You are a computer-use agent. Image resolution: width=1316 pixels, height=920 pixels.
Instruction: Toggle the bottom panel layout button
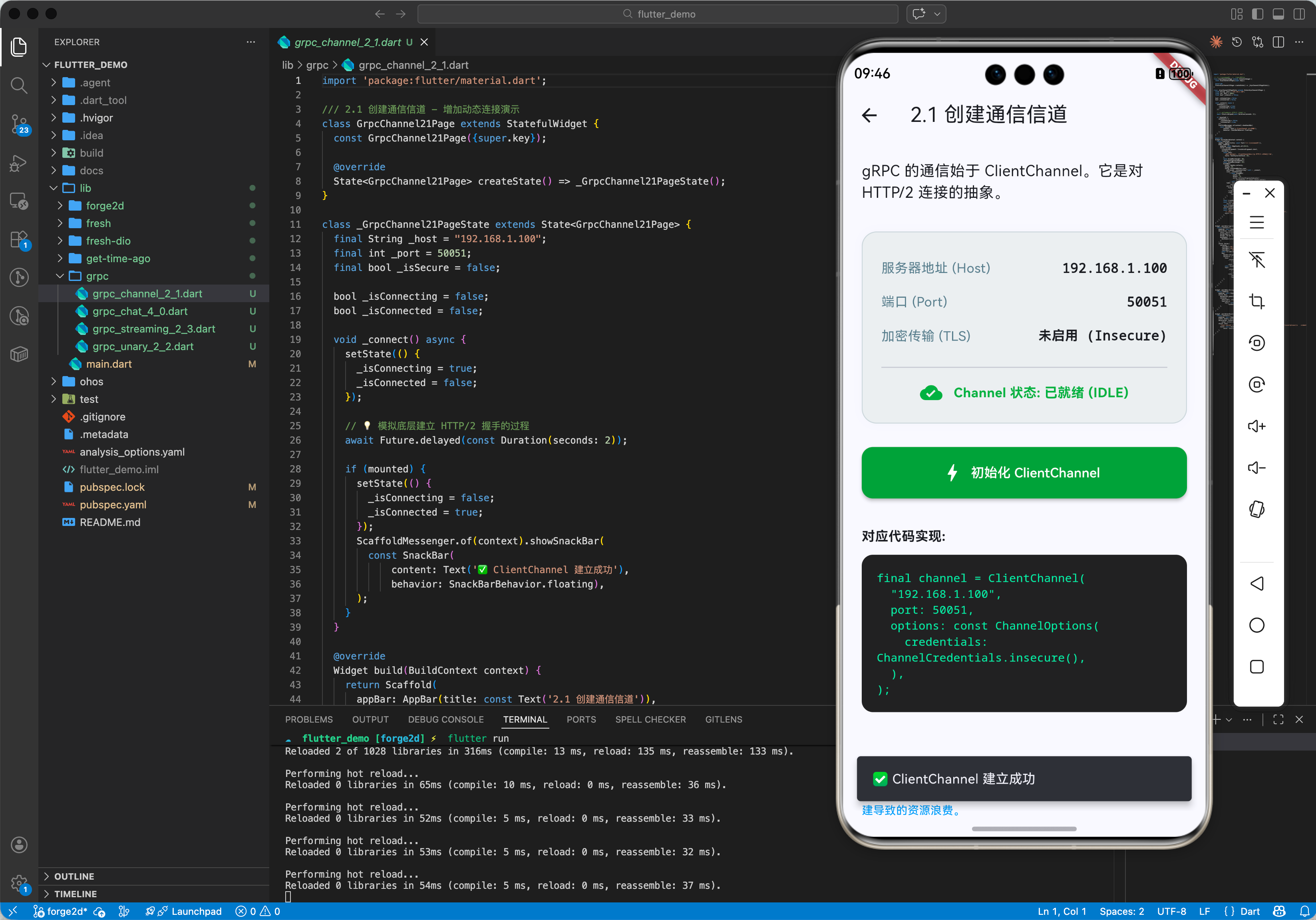[1278, 14]
